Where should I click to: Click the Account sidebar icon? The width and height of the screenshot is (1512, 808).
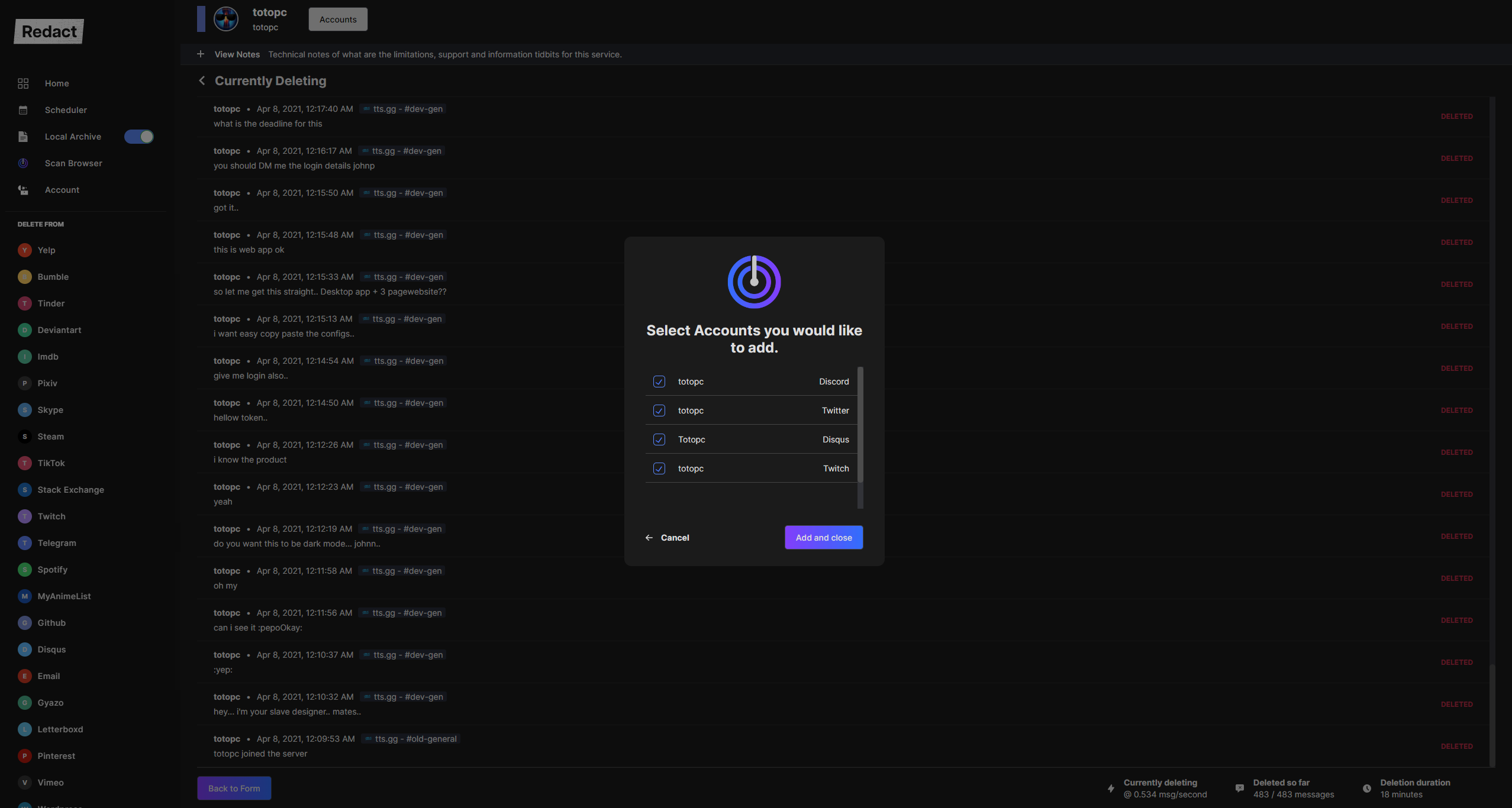pos(23,190)
